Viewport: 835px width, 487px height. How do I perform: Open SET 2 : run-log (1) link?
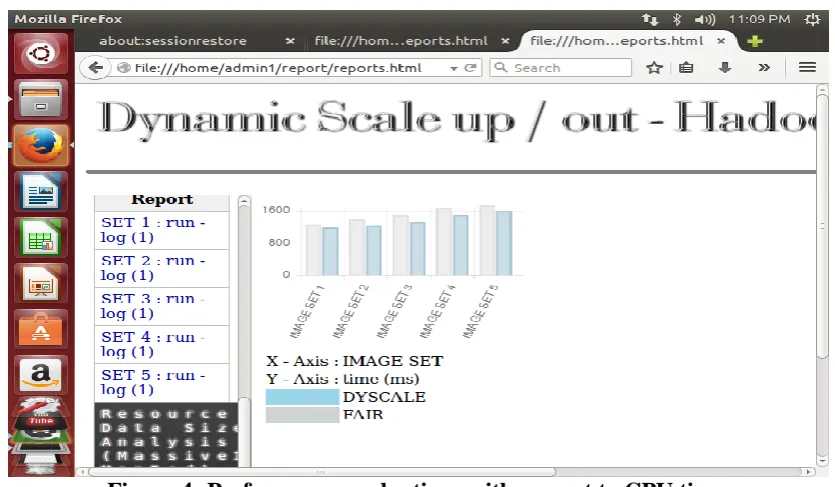click(153, 268)
